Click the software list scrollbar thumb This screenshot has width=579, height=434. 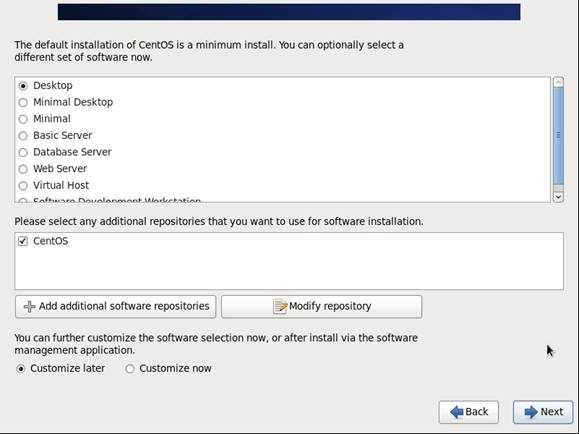coord(558,136)
